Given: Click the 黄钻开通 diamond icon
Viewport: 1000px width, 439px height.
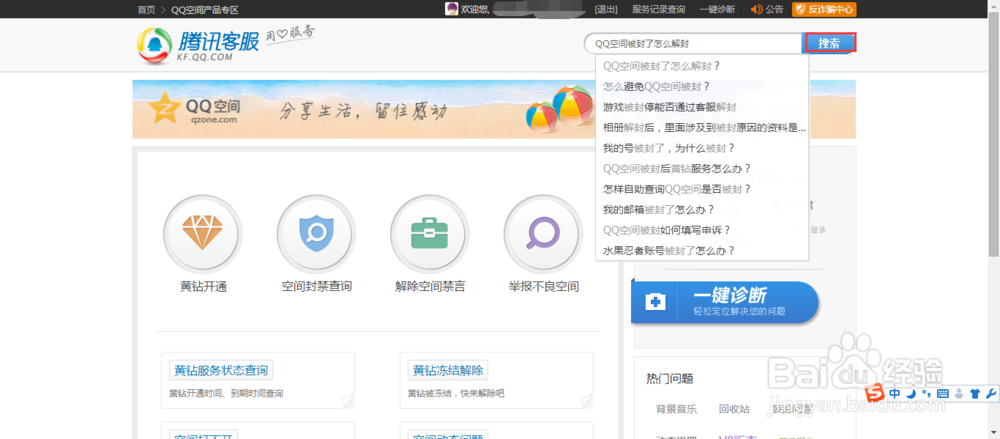Looking at the screenshot, I should (203, 233).
